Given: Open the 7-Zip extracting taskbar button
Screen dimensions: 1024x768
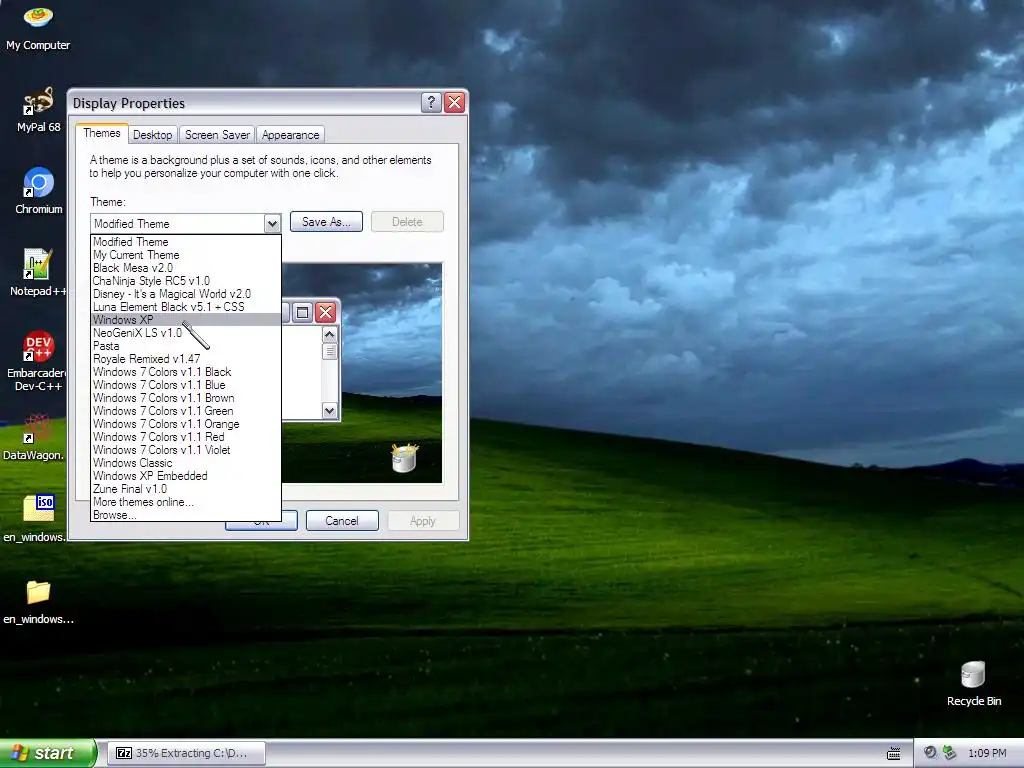Looking at the screenshot, I should pos(186,753).
